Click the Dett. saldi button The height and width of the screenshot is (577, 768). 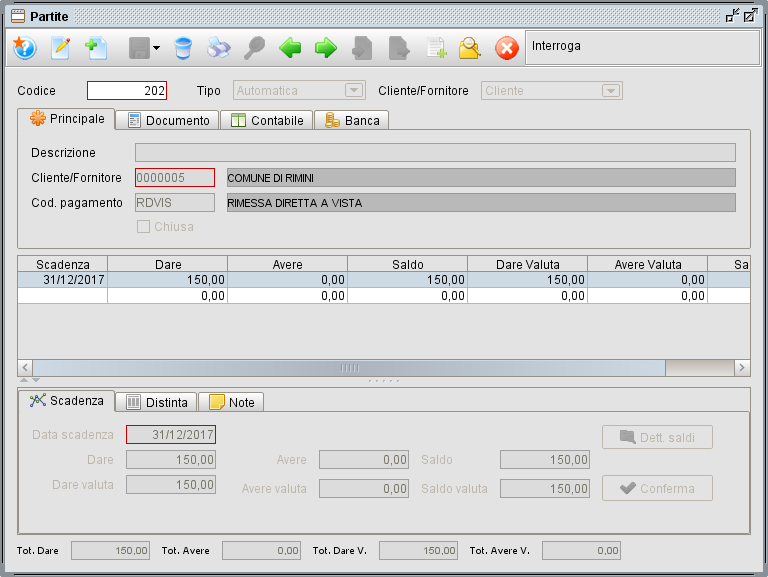657,437
